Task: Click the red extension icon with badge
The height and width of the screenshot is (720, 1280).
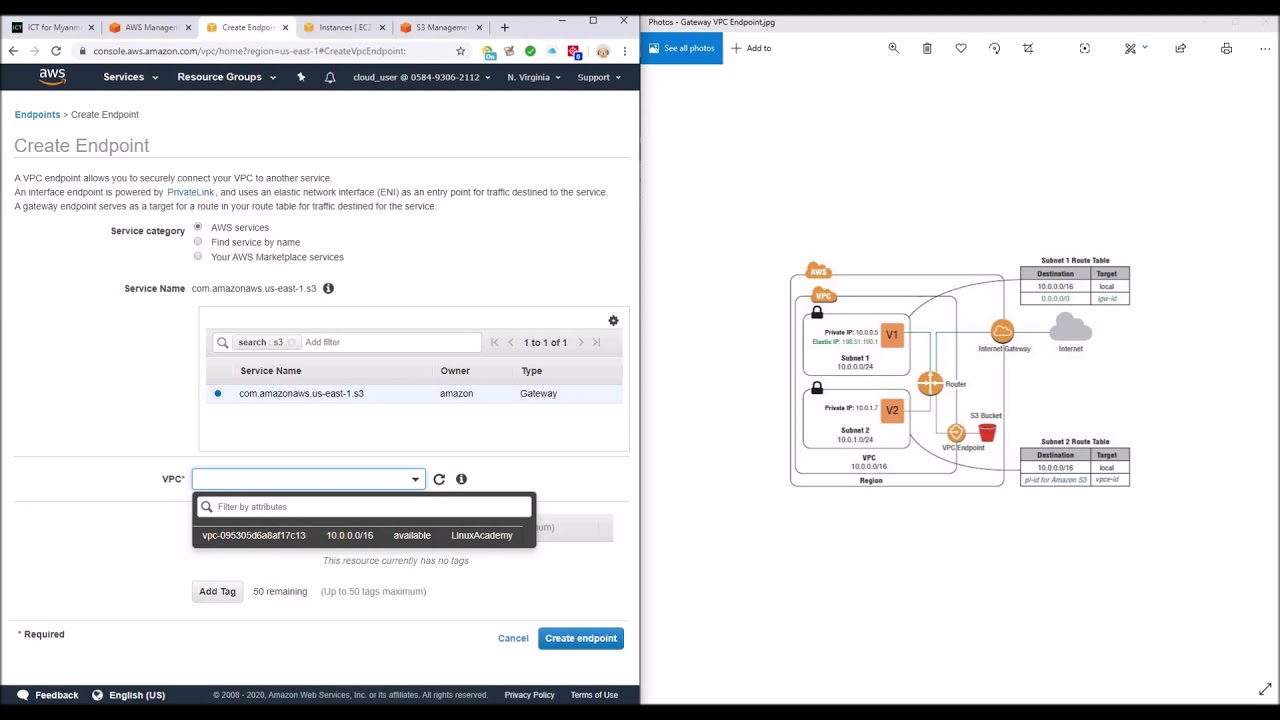Action: (573, 51)
